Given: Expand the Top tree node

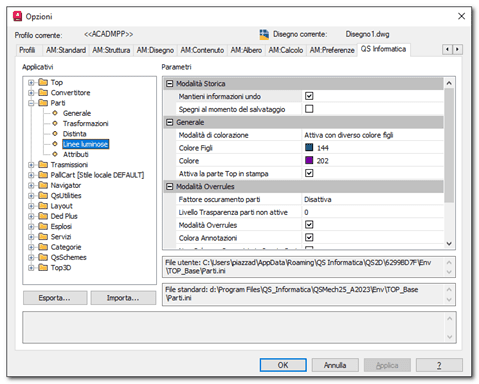Looking at the screenshot, I should coord(31,82).
